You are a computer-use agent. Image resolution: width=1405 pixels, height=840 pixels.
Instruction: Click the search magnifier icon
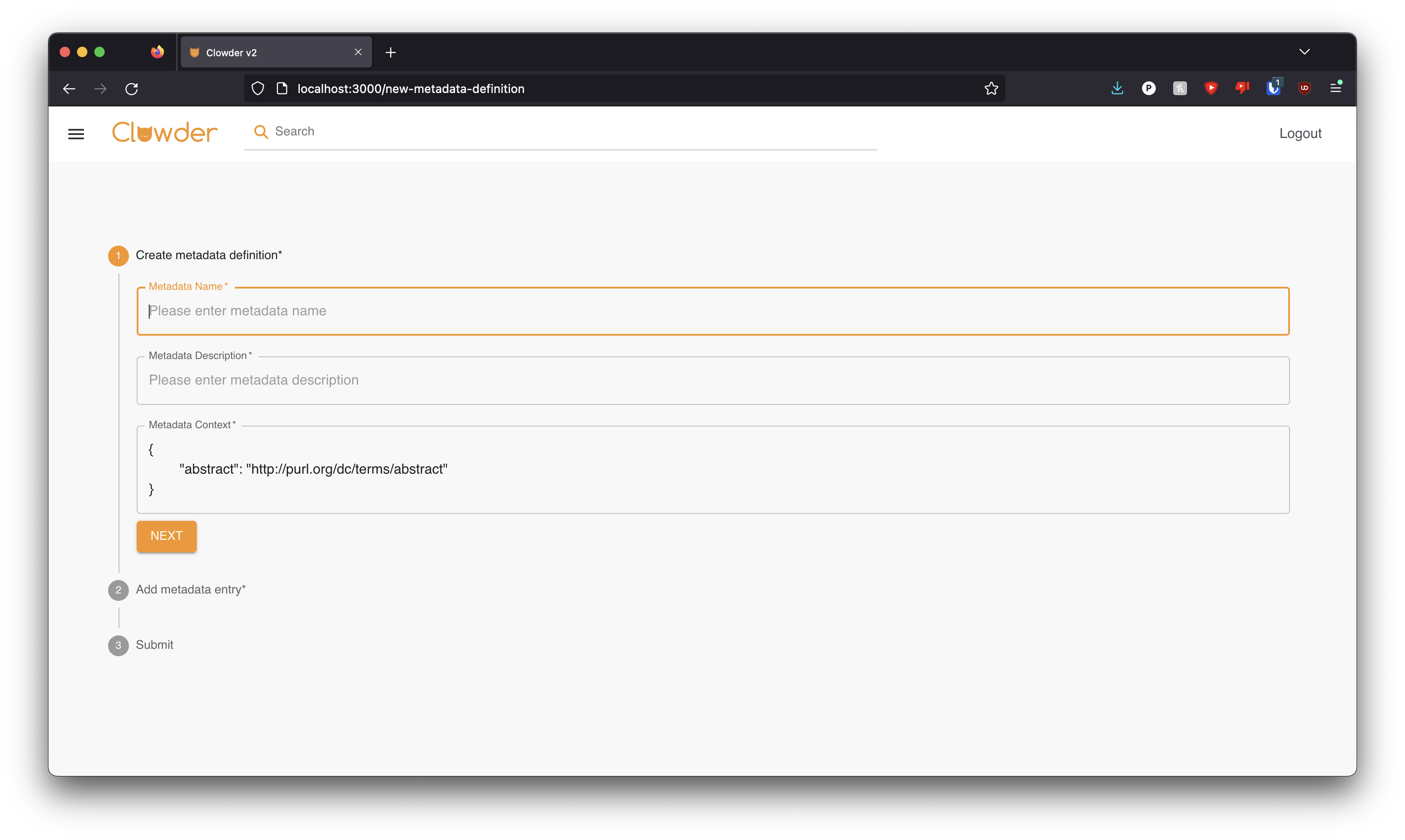(260, 132)
